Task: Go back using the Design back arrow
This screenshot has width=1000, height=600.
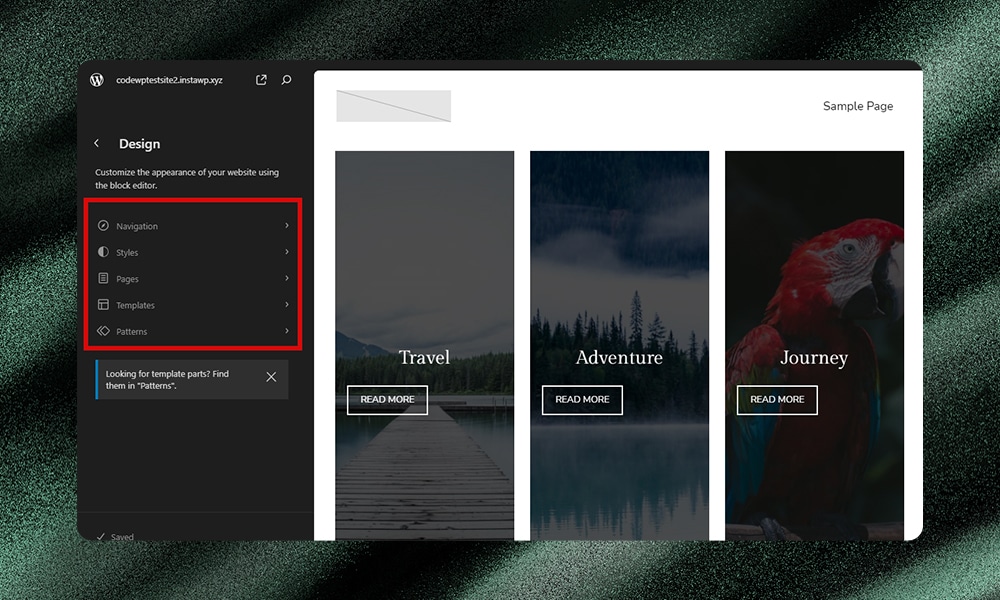Action: (x=97, y=143)
